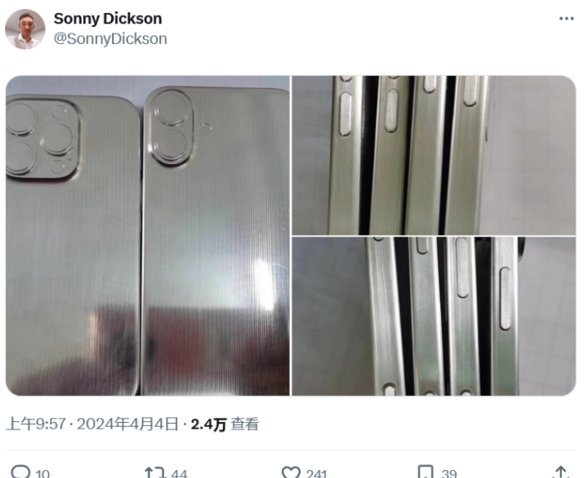Click the reply speech bubble icon

(x=20, y=472)
